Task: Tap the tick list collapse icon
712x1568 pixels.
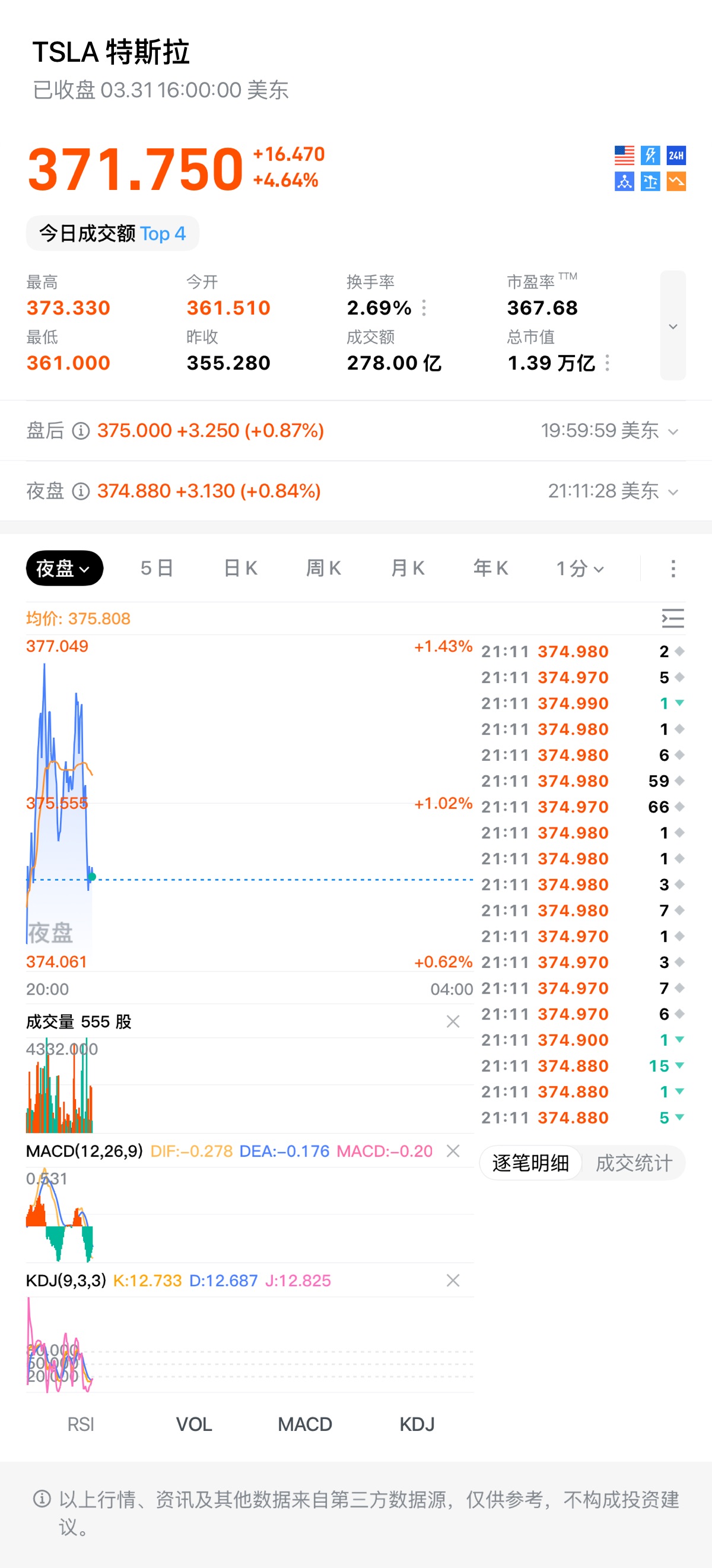Action: coord(672,618)
